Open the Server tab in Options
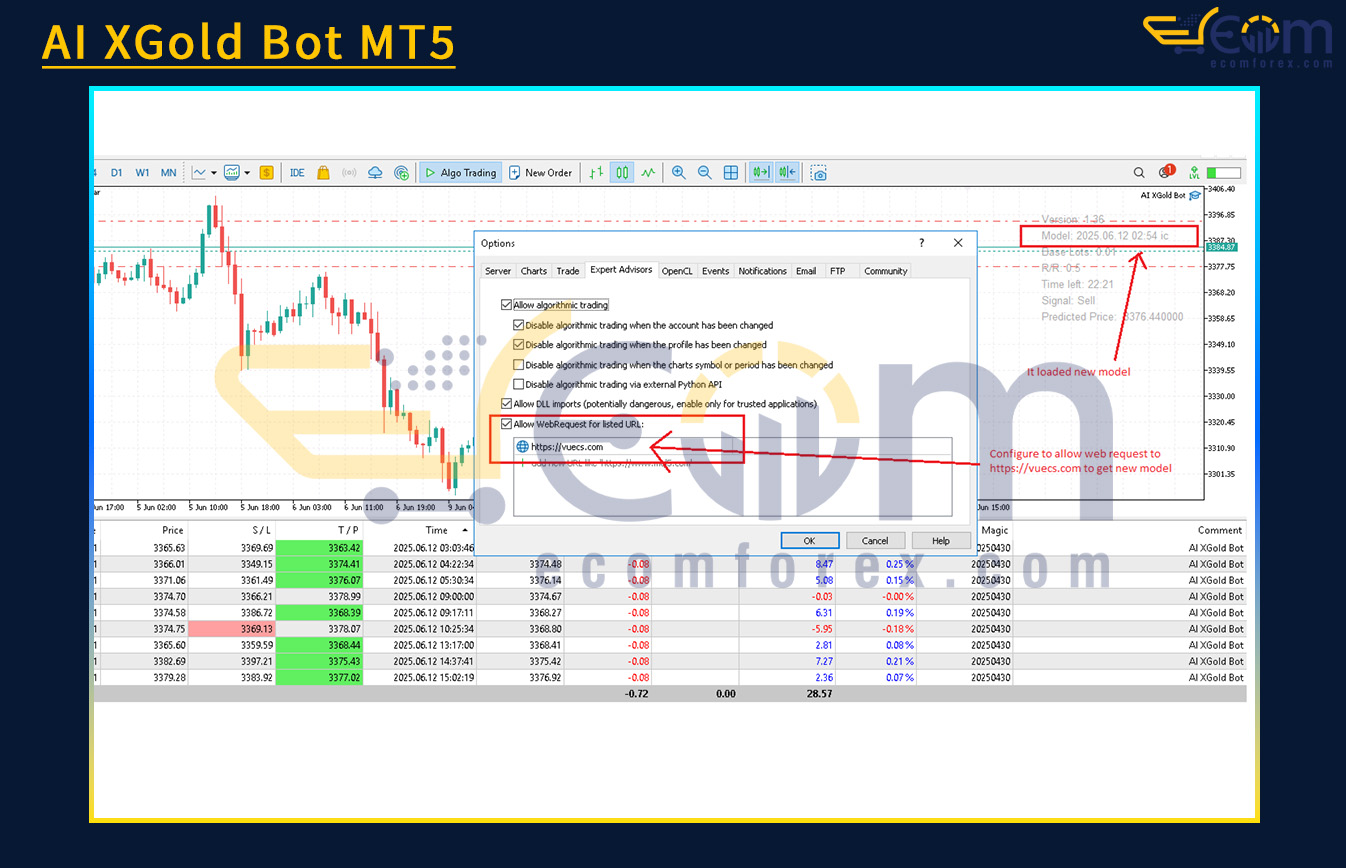 (x=498, y=271)
